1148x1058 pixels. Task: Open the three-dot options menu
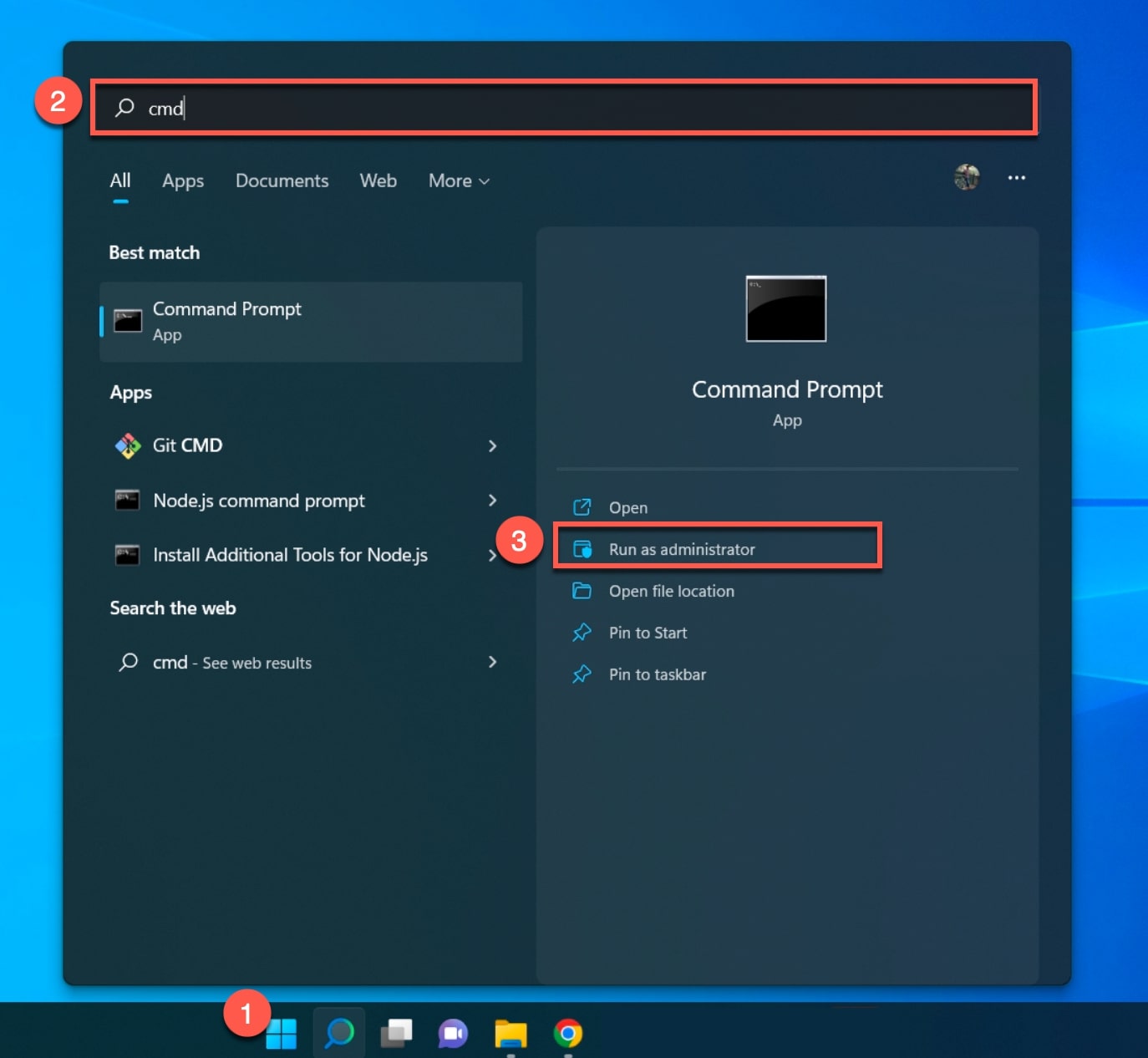pyautogui.click(x=1016, y=177)
